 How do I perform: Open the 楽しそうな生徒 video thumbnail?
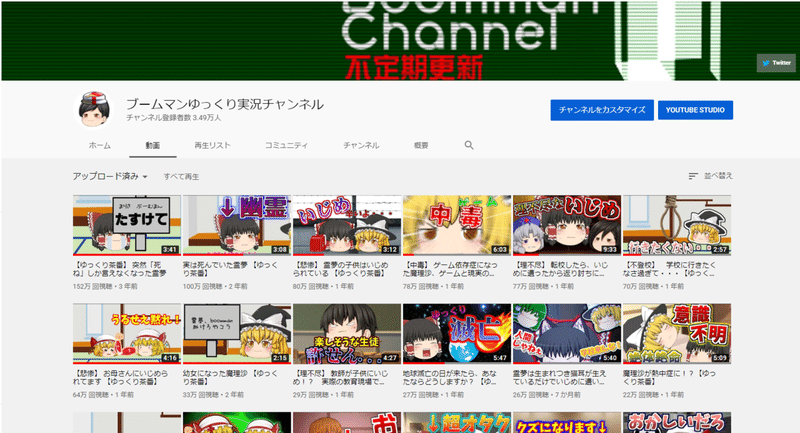[347, 334]
